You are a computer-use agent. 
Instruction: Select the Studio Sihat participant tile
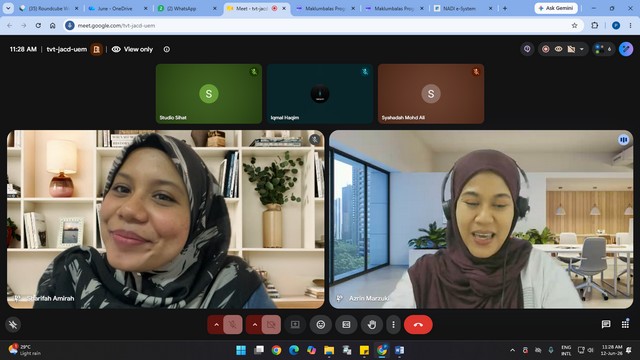pos(209,93)
